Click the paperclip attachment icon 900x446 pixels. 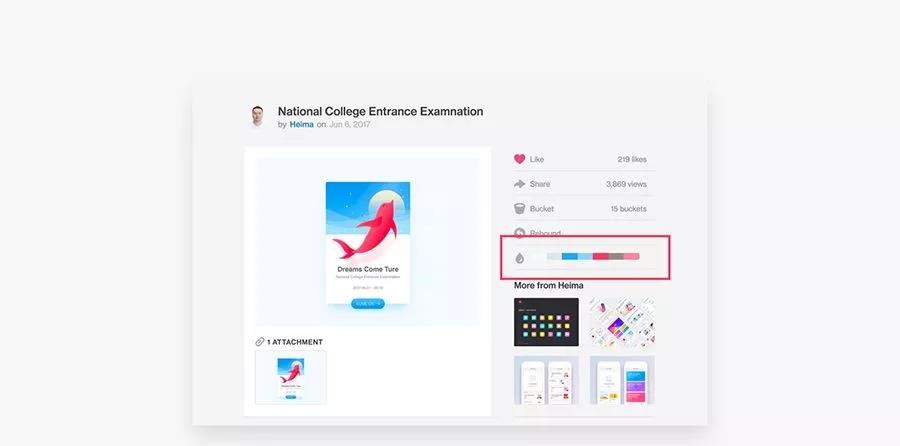(x=260, y=342)
